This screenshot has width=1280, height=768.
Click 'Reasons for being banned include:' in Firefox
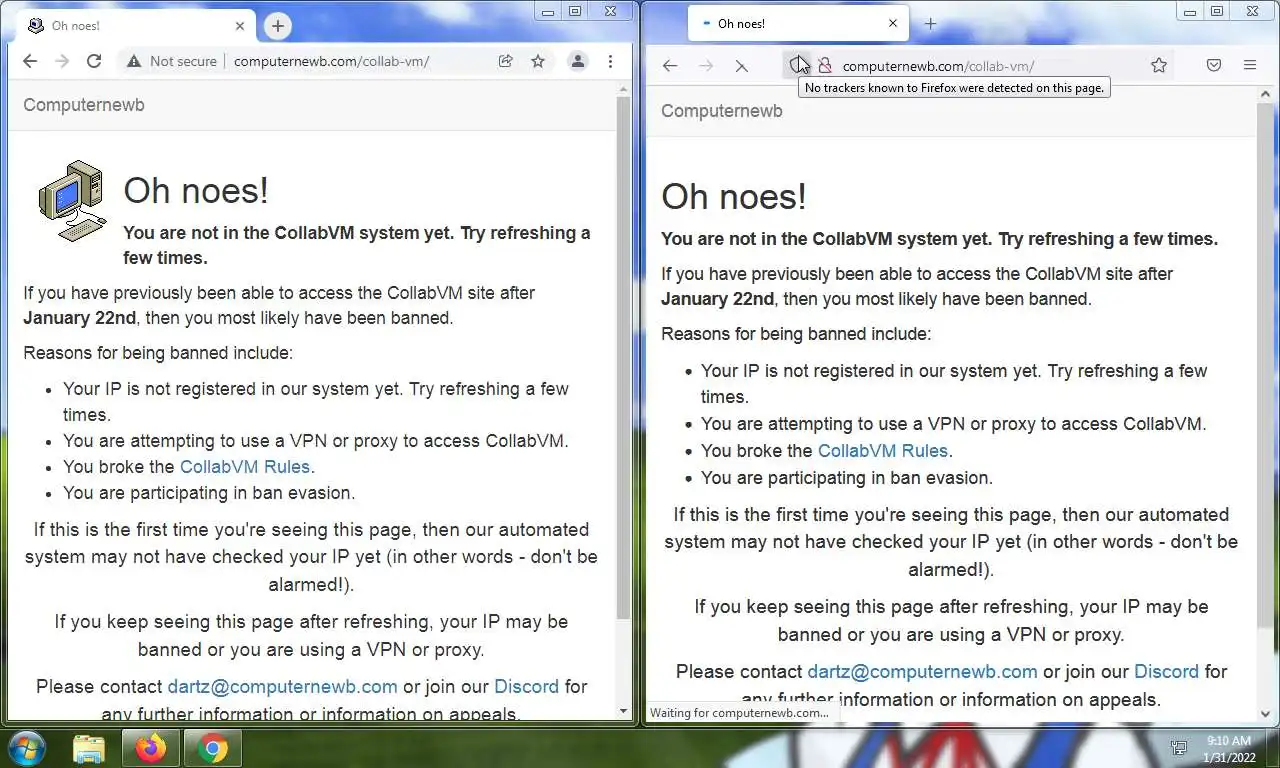point(796,334)
